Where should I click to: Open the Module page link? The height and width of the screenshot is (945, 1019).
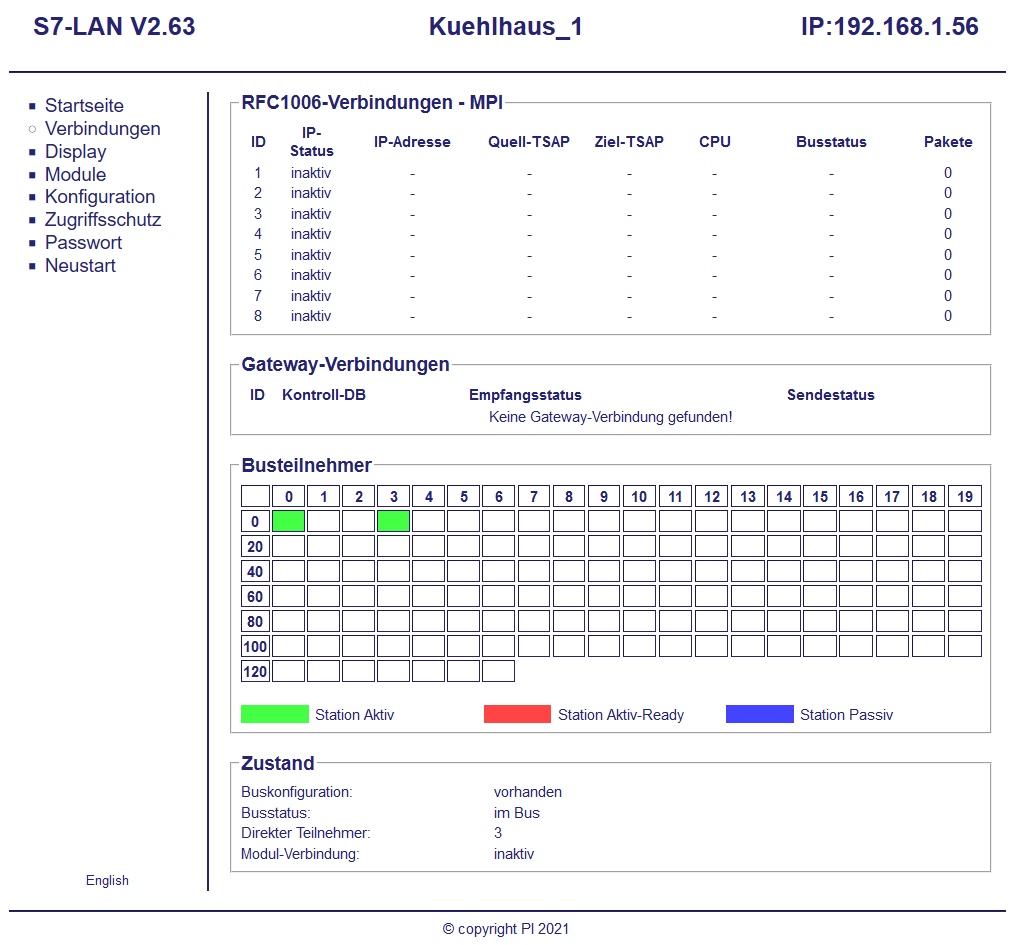click(x=75, y=175)
